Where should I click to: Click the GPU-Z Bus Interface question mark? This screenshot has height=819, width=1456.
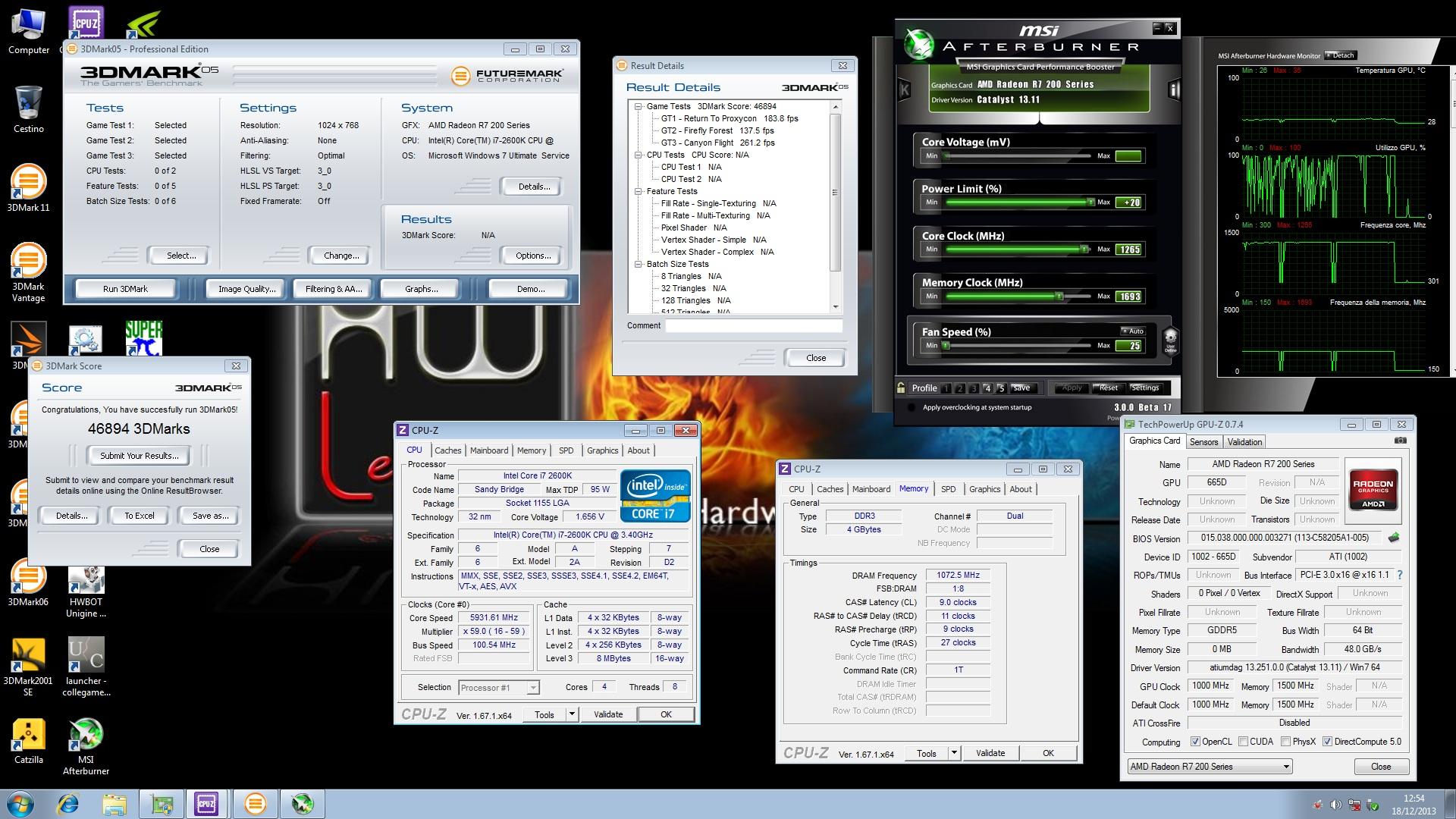1400,575
